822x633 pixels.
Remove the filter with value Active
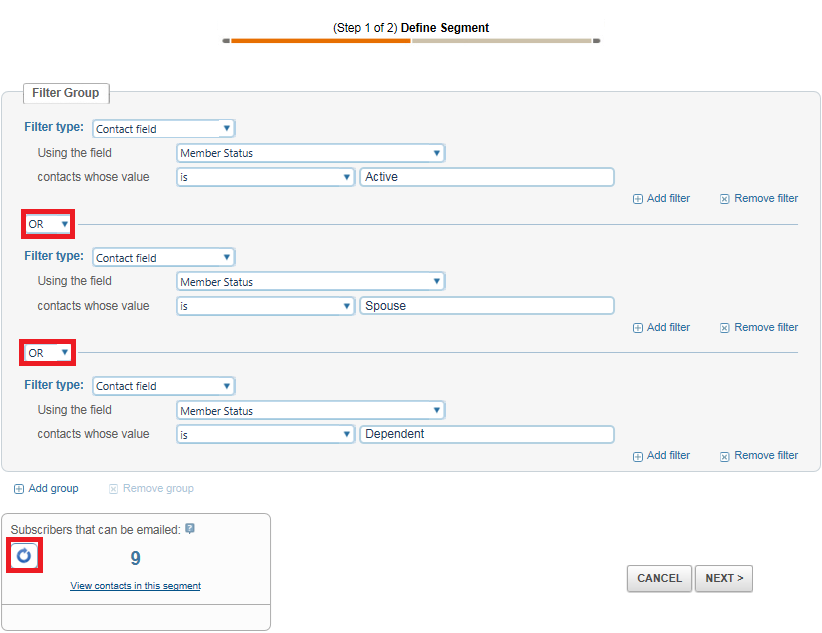click(x=758, y=198)
